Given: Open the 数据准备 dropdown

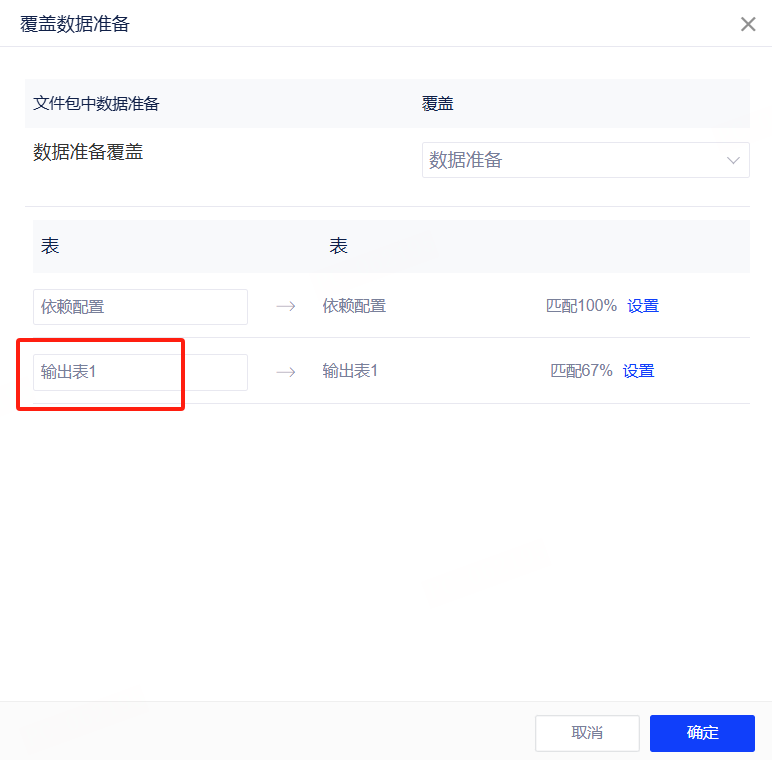Looking at the screenshot, I should 585,160.
